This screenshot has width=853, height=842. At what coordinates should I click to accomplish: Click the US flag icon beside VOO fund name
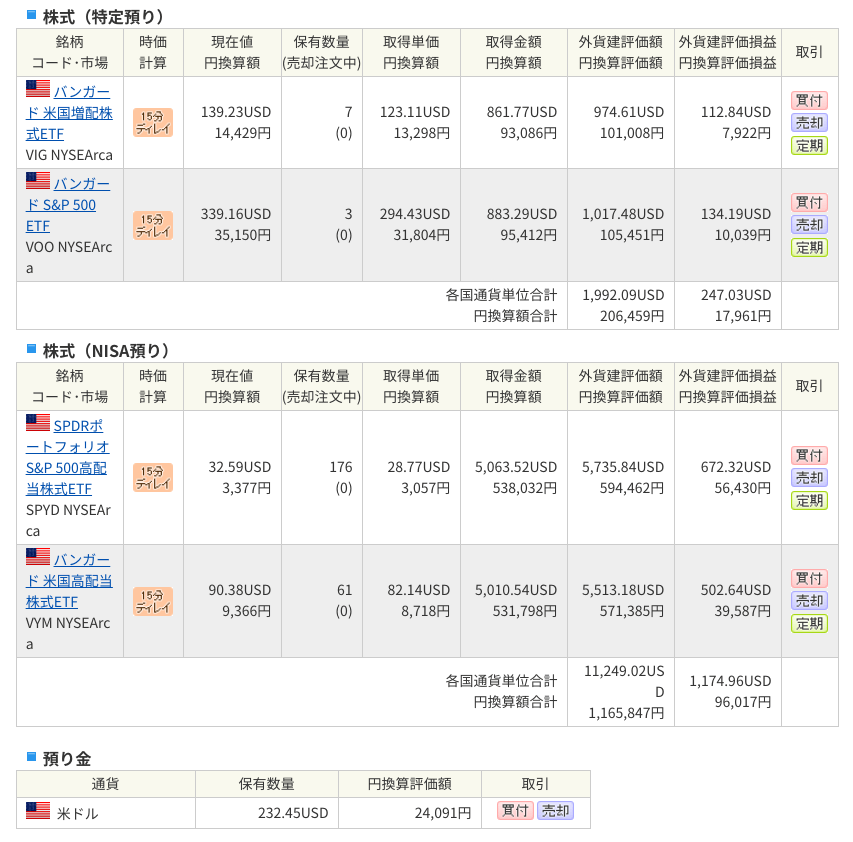tap(38, 181)
